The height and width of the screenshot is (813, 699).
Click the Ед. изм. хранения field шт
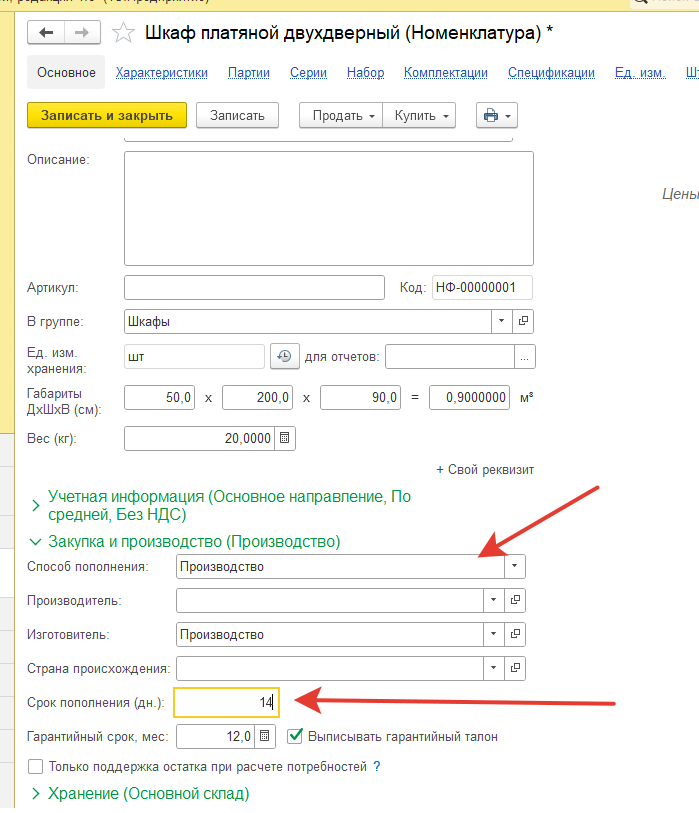194,357
